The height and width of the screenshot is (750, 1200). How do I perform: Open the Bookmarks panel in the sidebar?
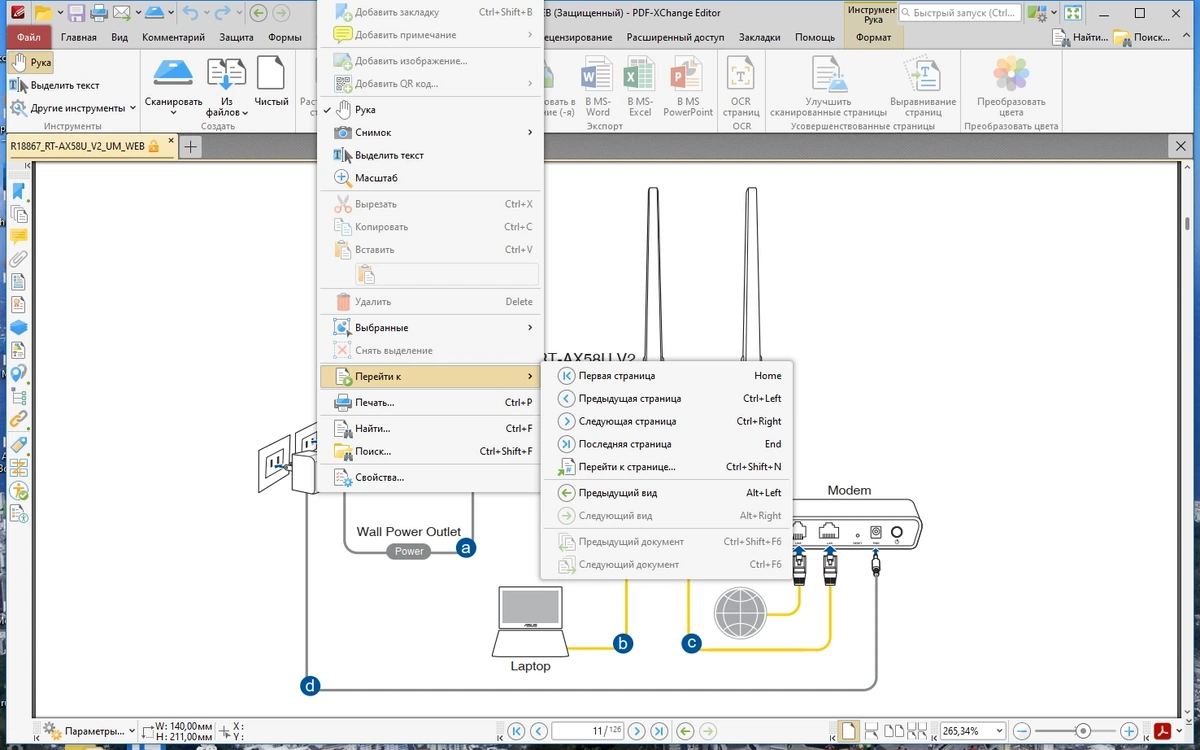18,193
